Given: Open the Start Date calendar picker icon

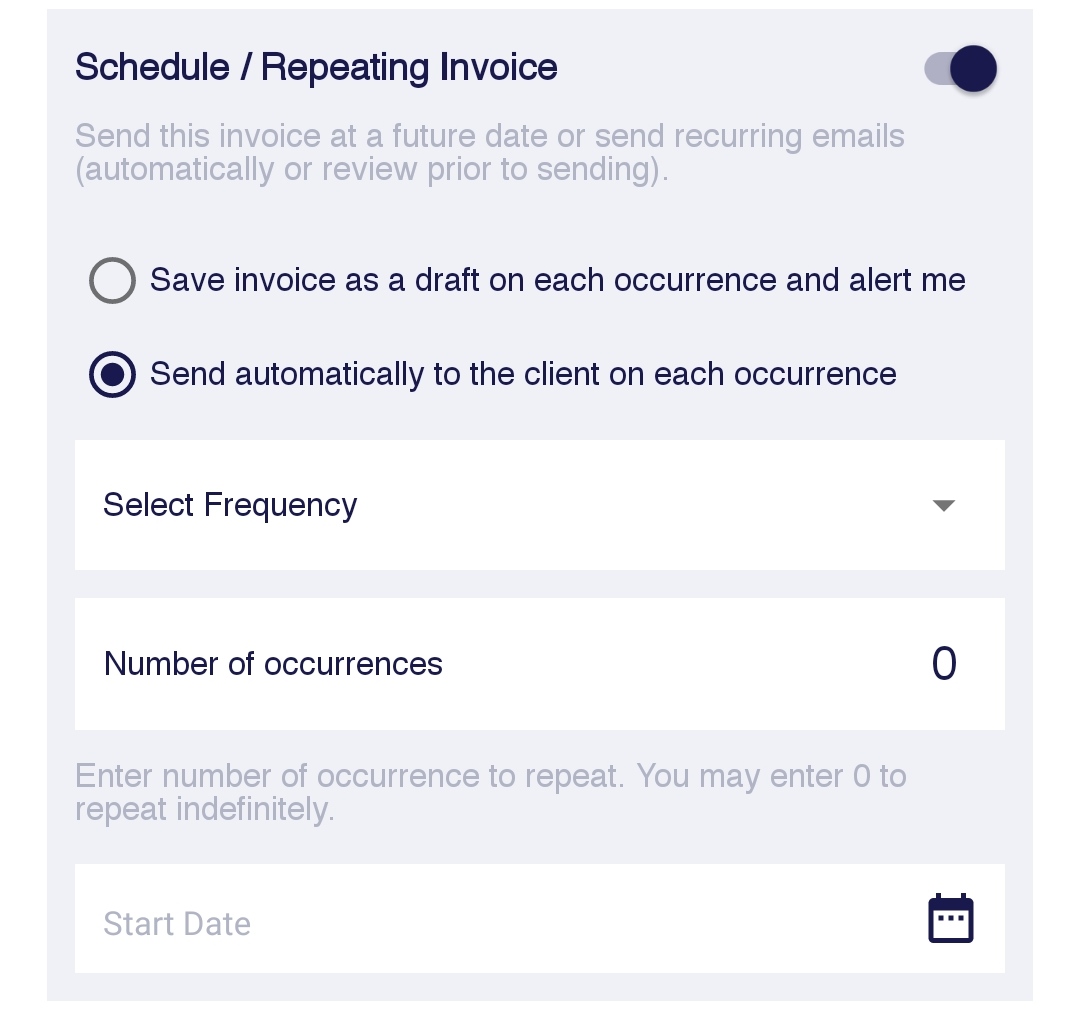Looking at the screenshot, I should [x=950, y=918].
